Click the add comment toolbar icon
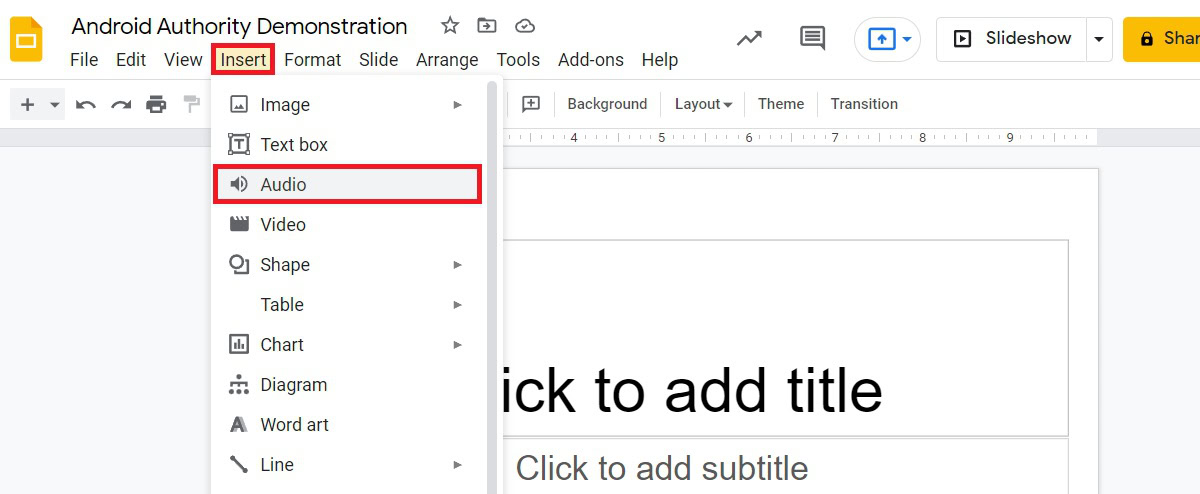 coord(531,104)
